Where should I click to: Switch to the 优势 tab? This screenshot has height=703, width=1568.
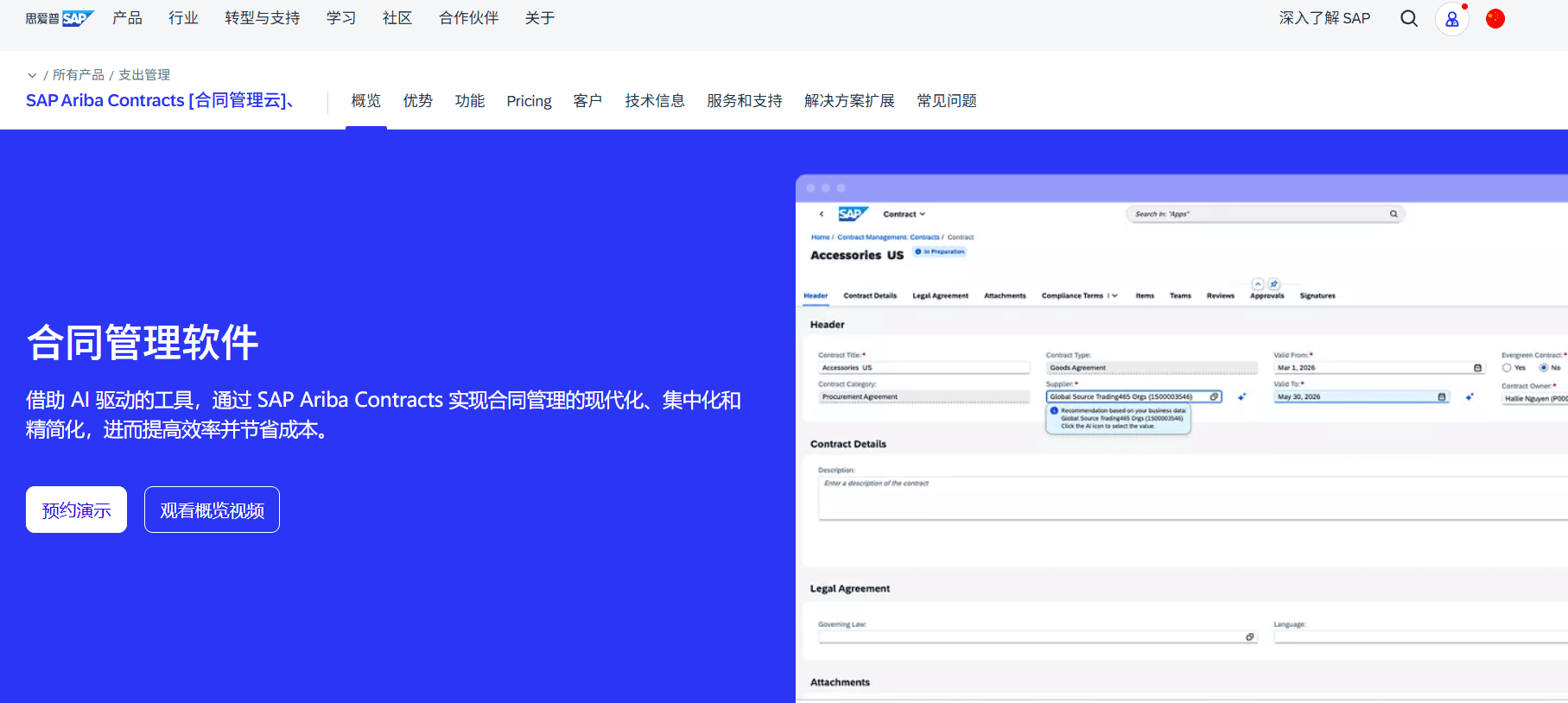pyautogui.click(x=418, y=101)
